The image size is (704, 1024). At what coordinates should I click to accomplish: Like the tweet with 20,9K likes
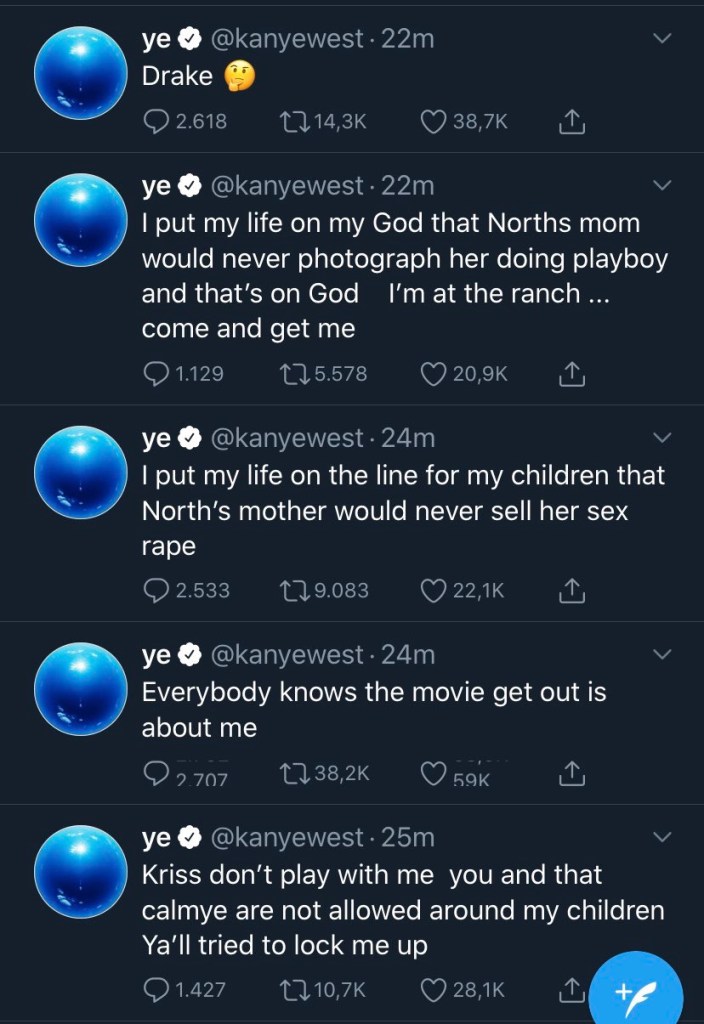tap(433, 374)
